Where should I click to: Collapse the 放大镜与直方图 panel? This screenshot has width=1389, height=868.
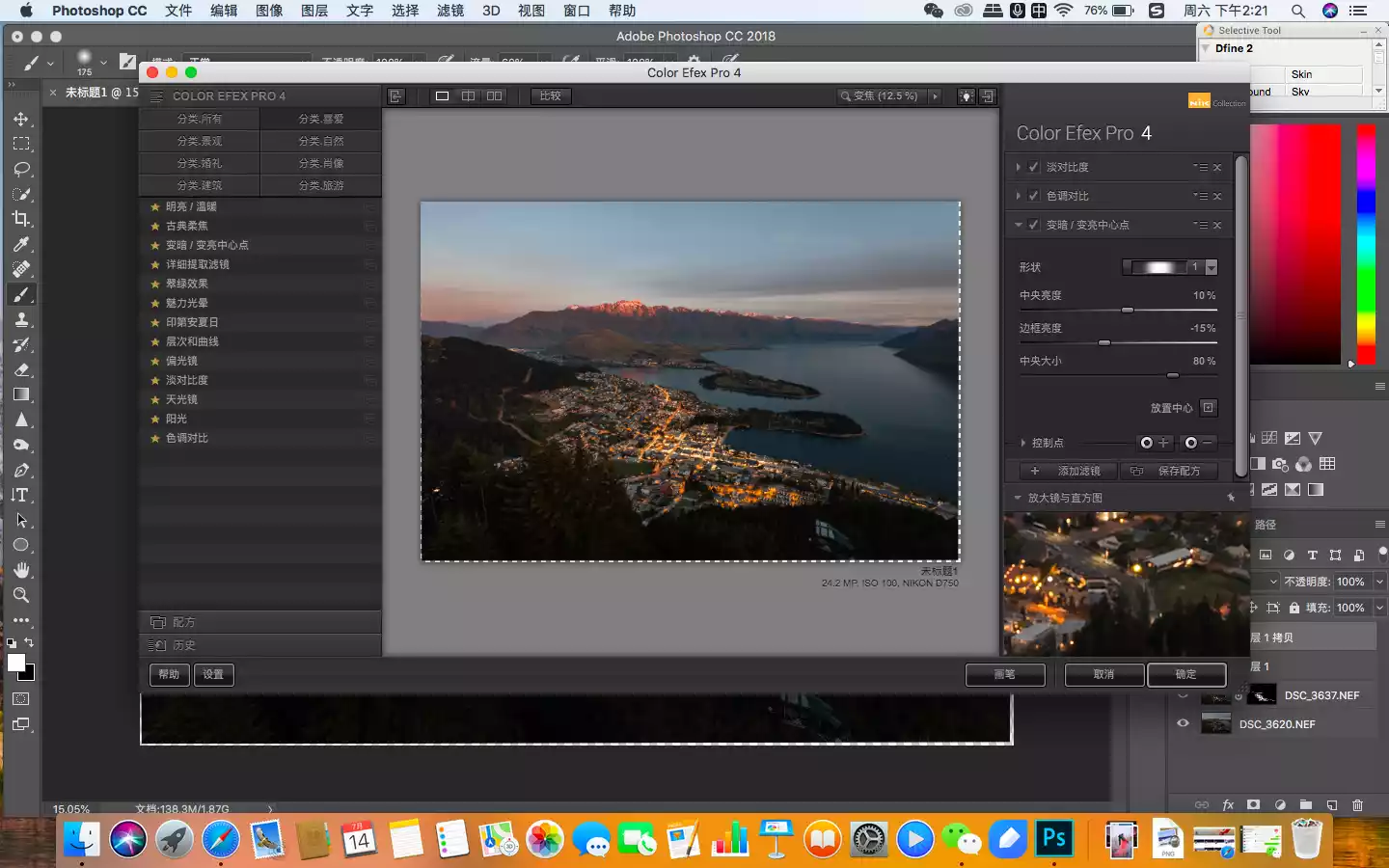coord(1018,499)
